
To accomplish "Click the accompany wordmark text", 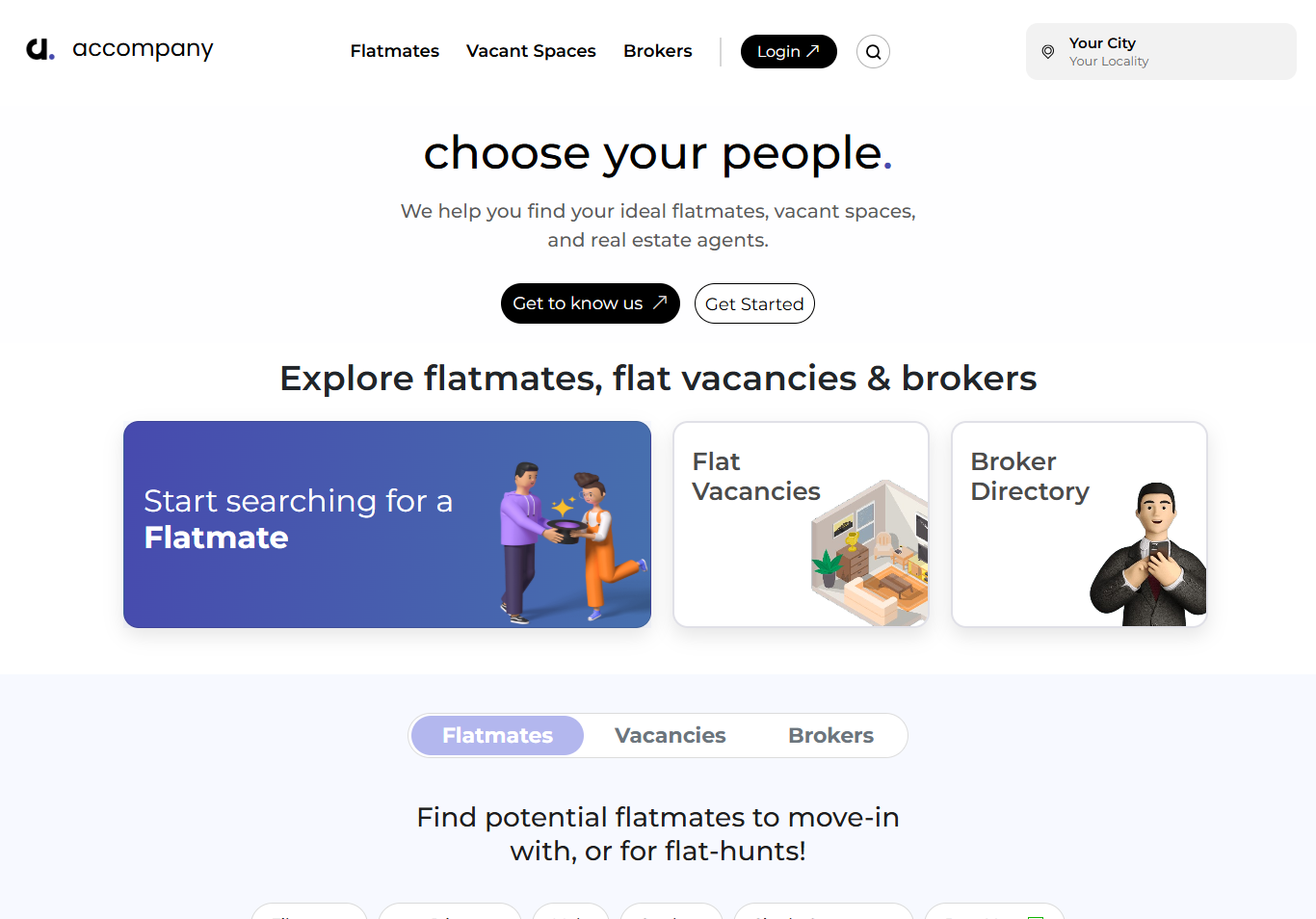I will (x=143, y=49).
